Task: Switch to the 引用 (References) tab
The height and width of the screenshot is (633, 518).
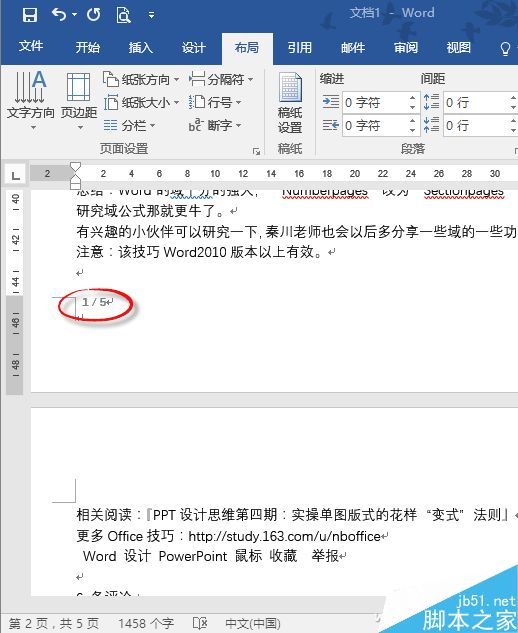Action: pos(300,48)
